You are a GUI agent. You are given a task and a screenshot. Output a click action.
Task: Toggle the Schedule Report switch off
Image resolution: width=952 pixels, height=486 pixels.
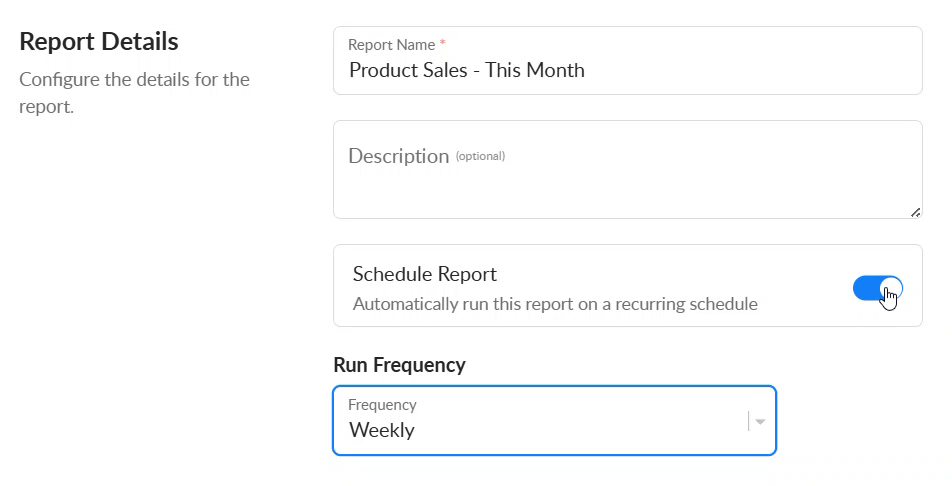coord(877,288)
